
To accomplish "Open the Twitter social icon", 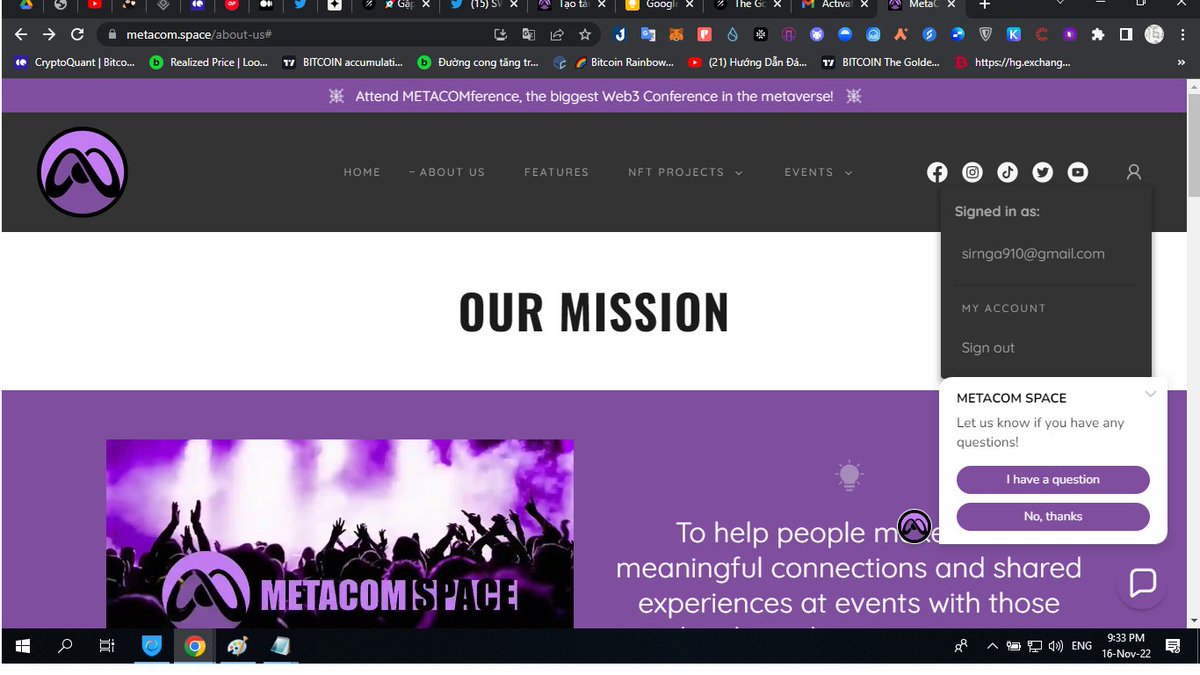I will (1043, 172).
